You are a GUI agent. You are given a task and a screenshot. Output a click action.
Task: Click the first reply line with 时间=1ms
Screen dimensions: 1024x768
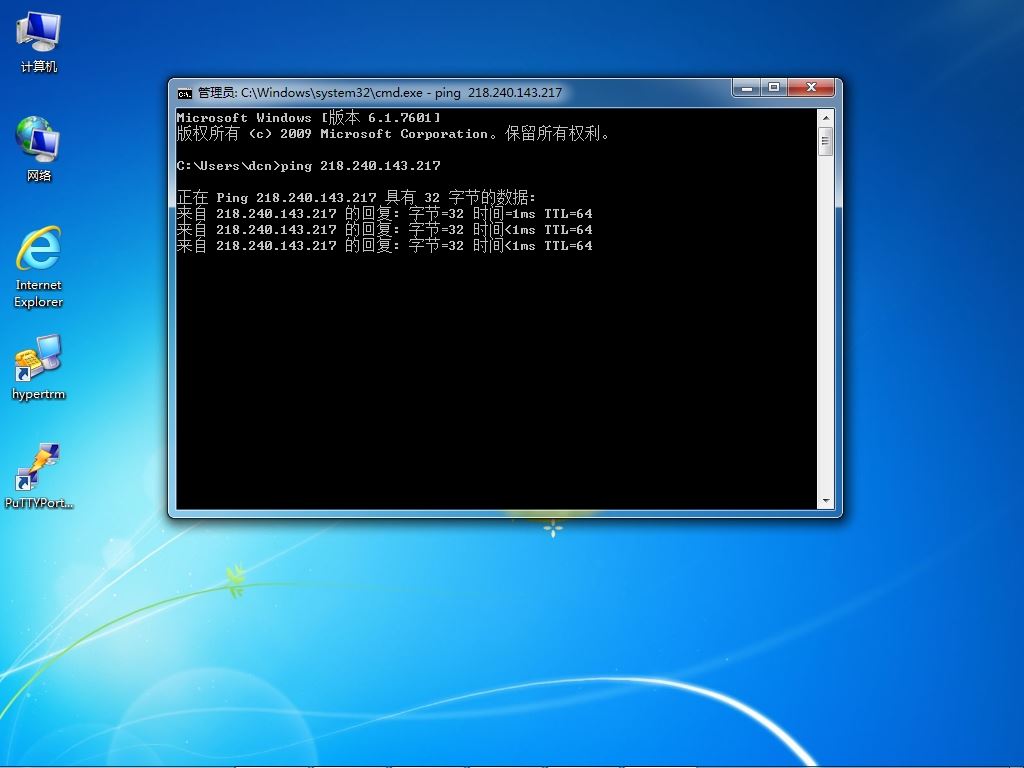[x=385, y=214]
